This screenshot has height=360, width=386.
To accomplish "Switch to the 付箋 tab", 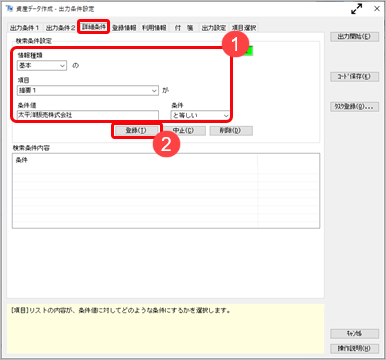I will click(x=184, y=28).
